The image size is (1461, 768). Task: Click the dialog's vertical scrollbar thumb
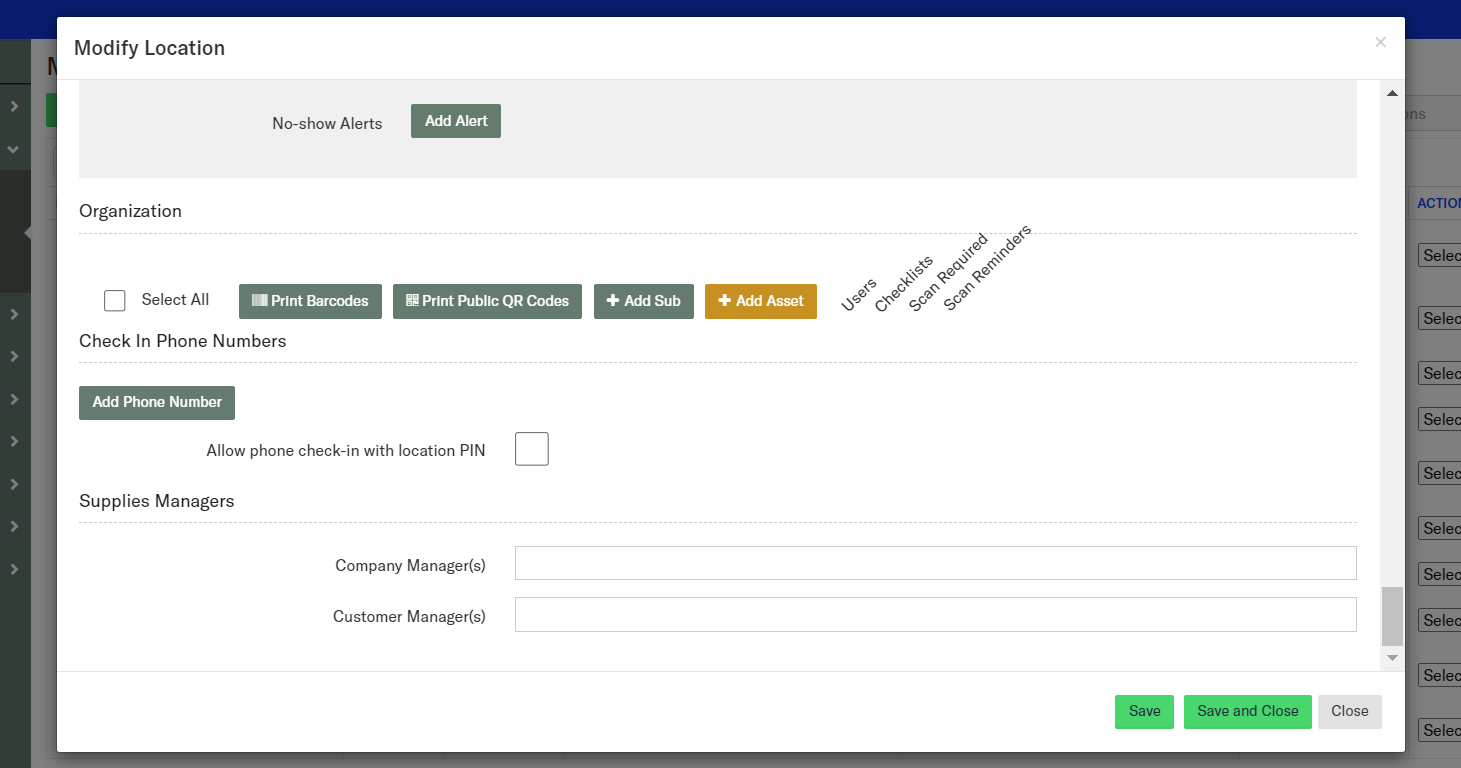1391,616
